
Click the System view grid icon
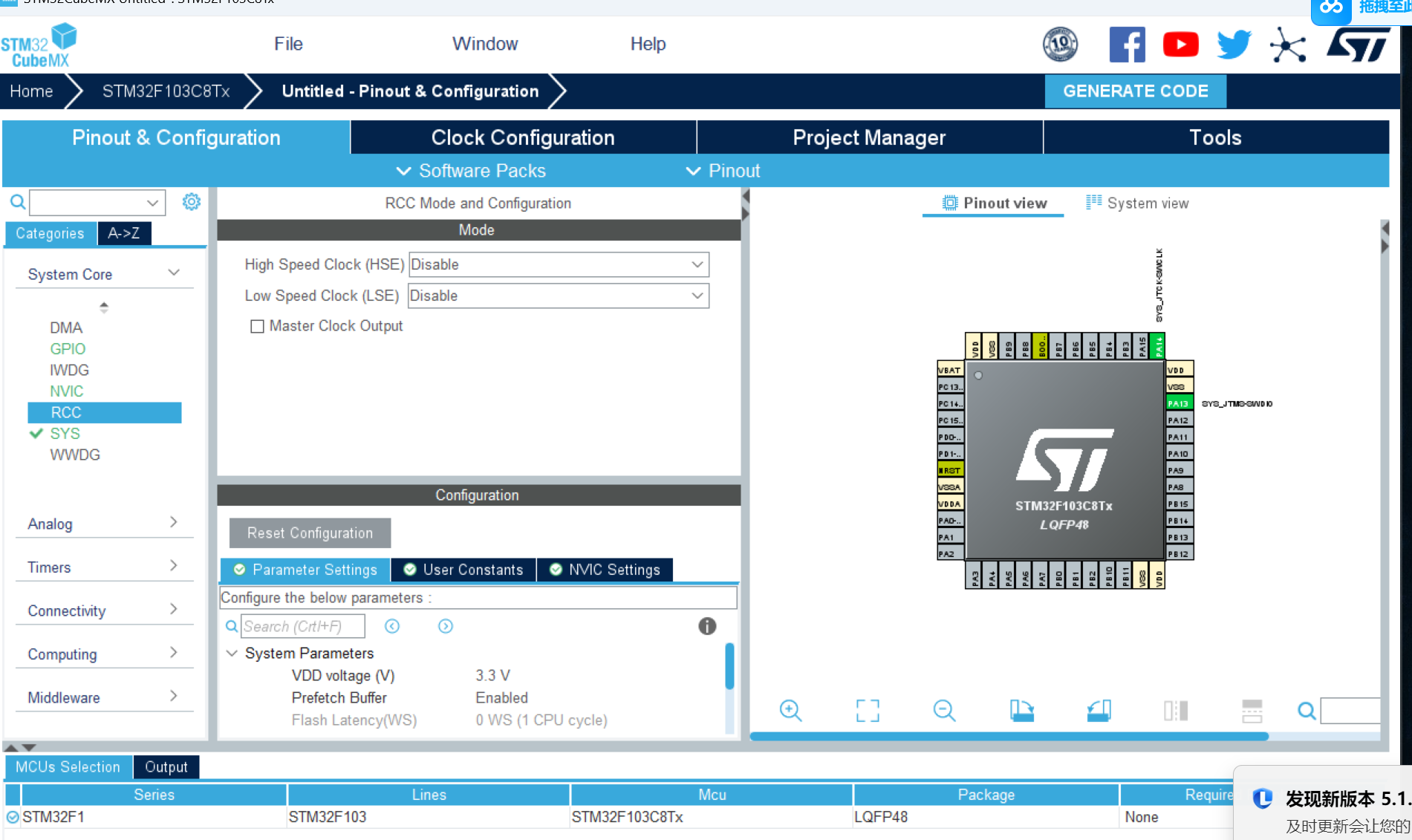(x=1093, y=202)
